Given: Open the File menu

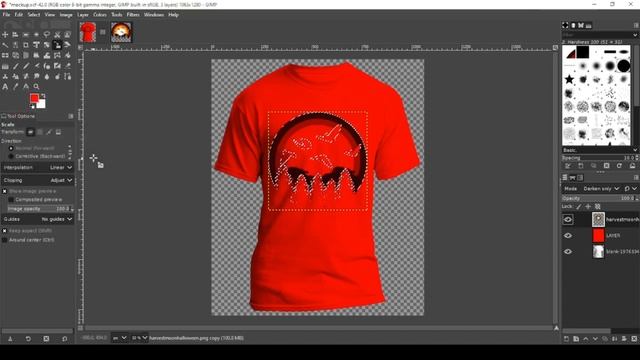Looking at the screenshot, I should coord(6,15).
